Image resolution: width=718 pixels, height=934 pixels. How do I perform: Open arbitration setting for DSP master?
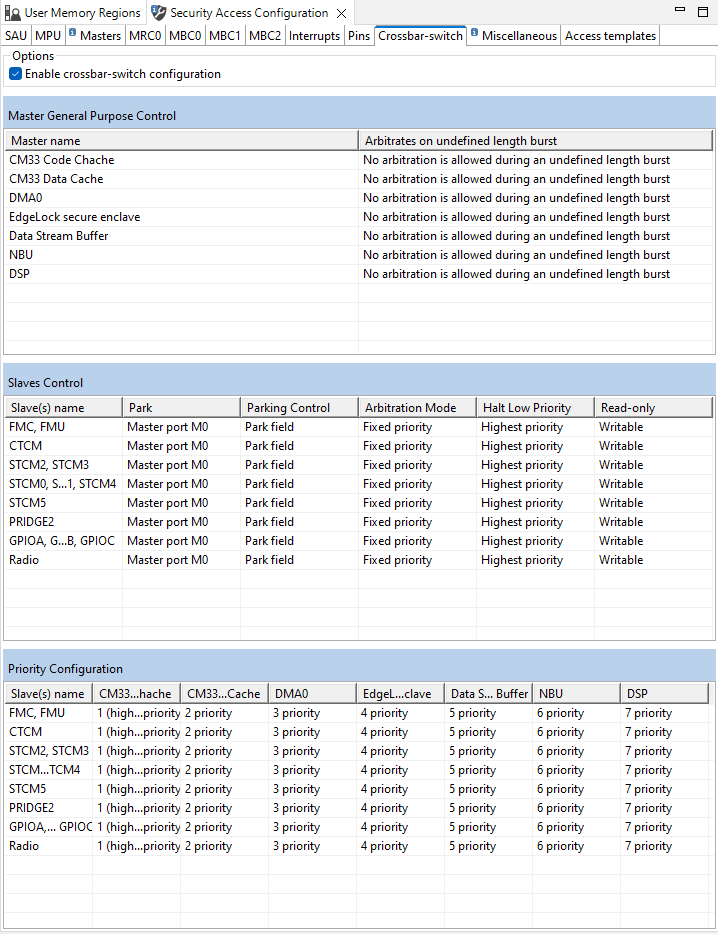535,274
